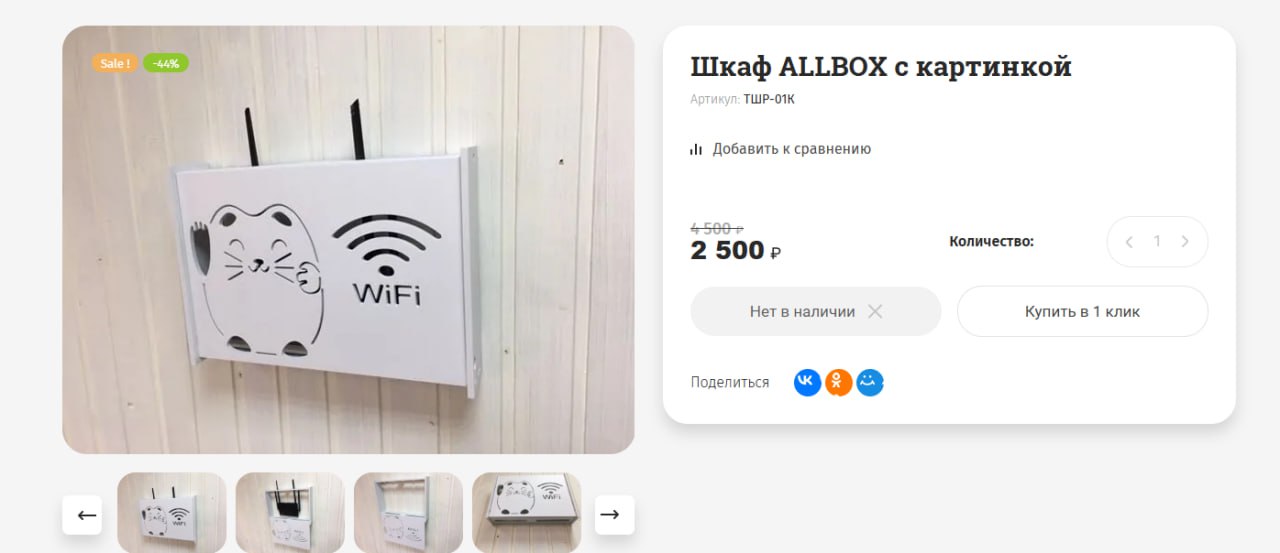The width and height of the screenshot is (1280, 553).
Task: Show previous thumbnails with the left arrow
Action: click(x=87, y=515)
